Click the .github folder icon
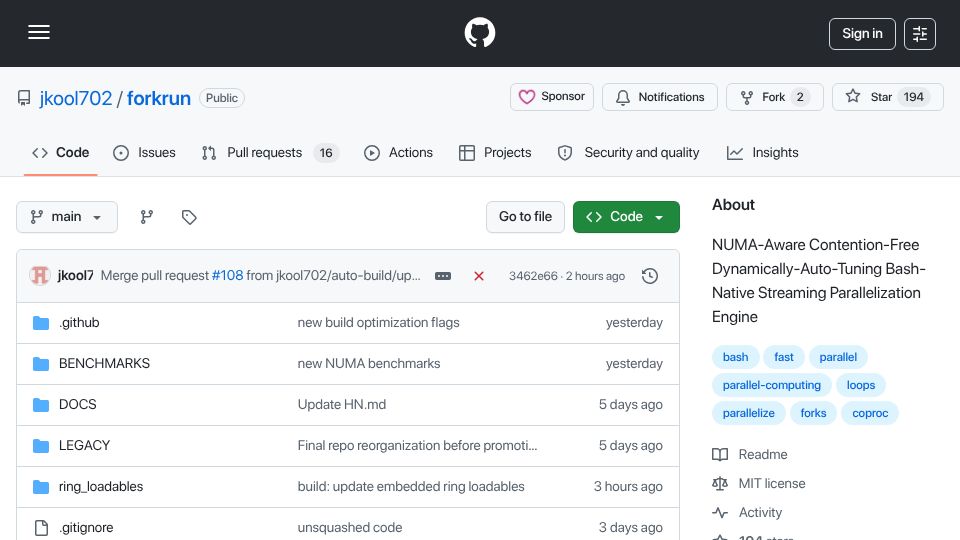 (x=41, y=323)
